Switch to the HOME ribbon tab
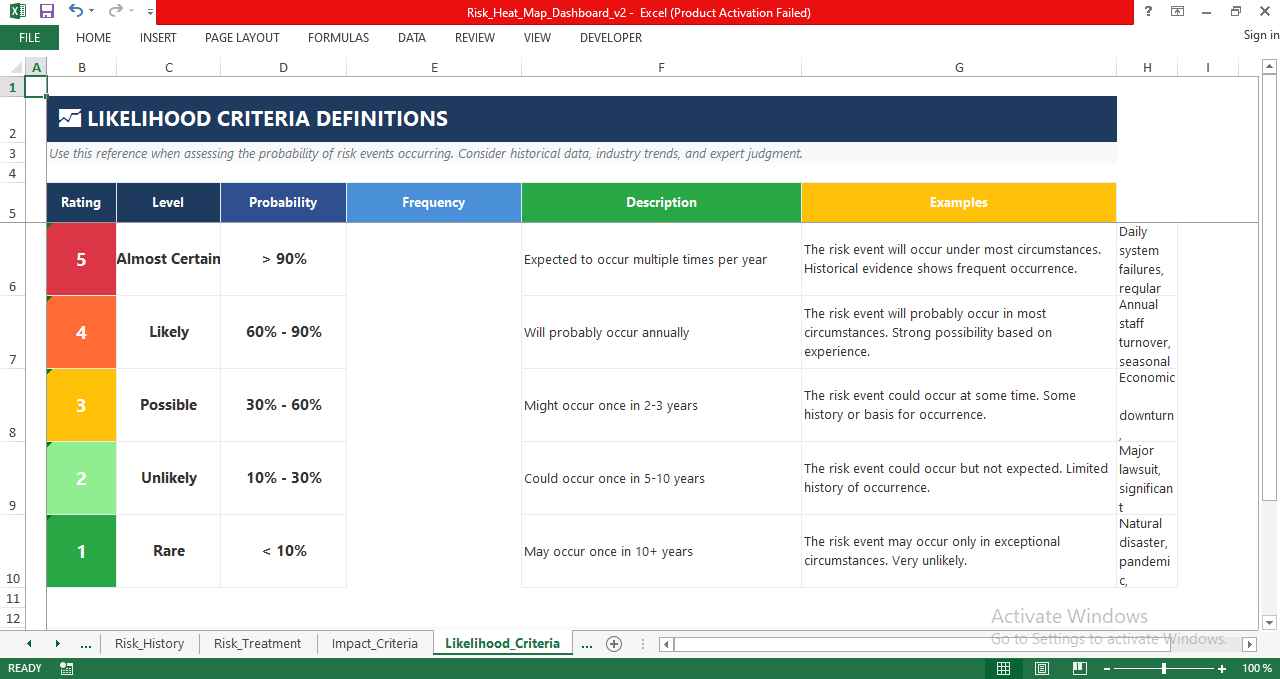Image resolution: width=1280 pixels, height=679 pixels. [94, 38]
